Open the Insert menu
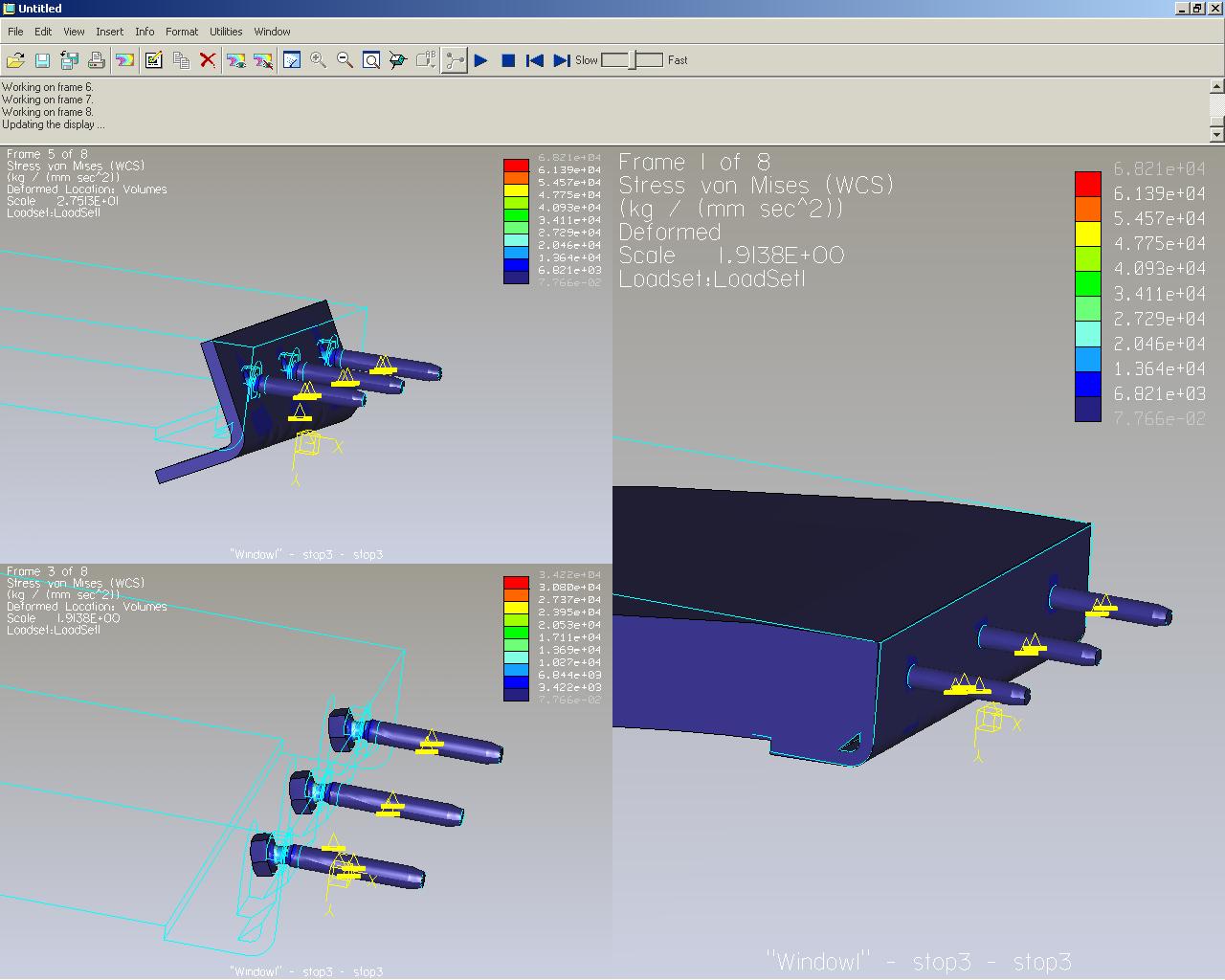Viewport: 1225px width, 980px height. point(109,32)
